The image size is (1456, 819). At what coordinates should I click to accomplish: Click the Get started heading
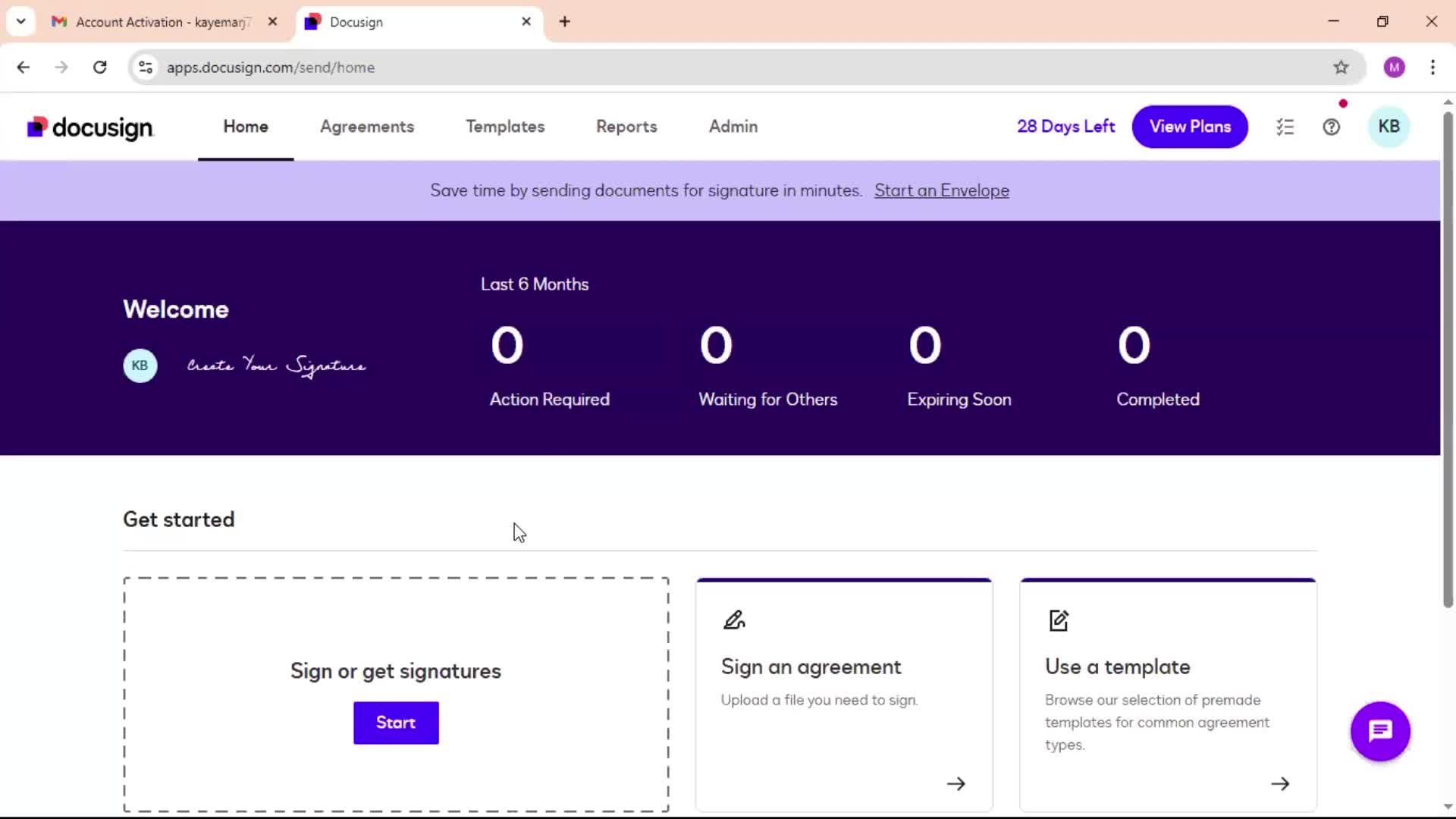click(179, 519)
